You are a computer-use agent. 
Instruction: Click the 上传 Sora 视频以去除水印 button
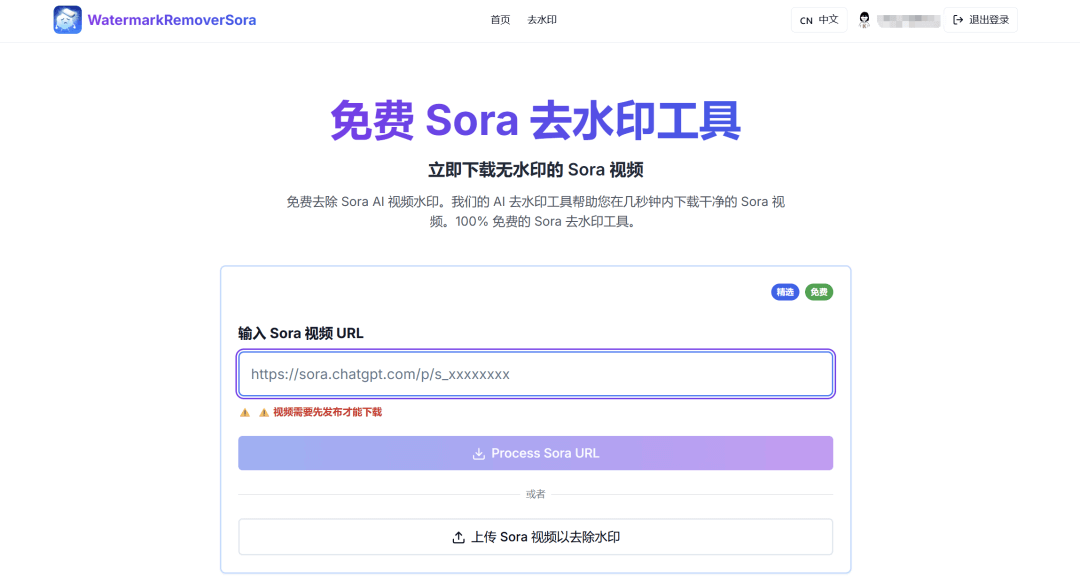pyautogui.click(x=535, y=536)
